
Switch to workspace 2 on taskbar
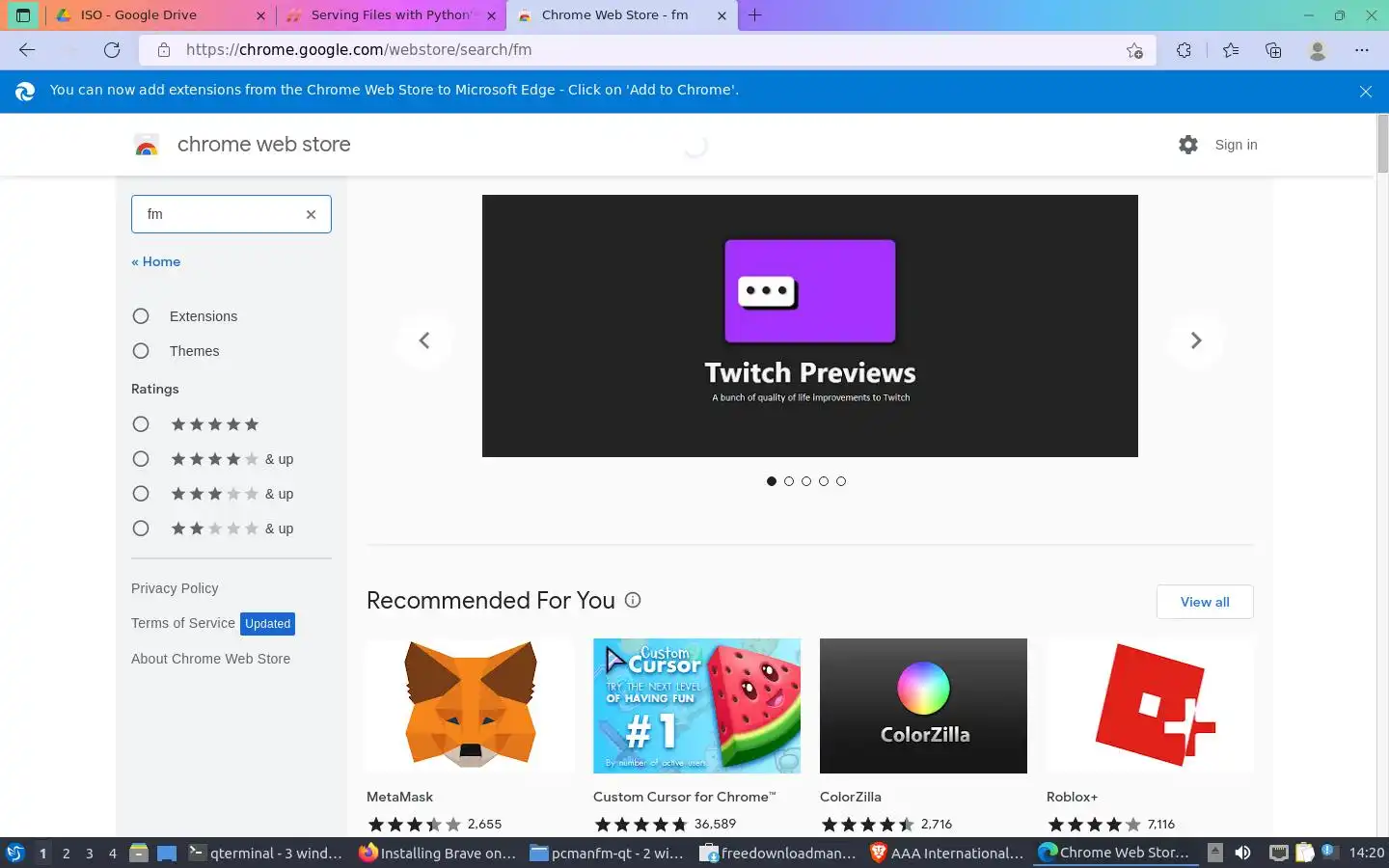pos(66,853)
